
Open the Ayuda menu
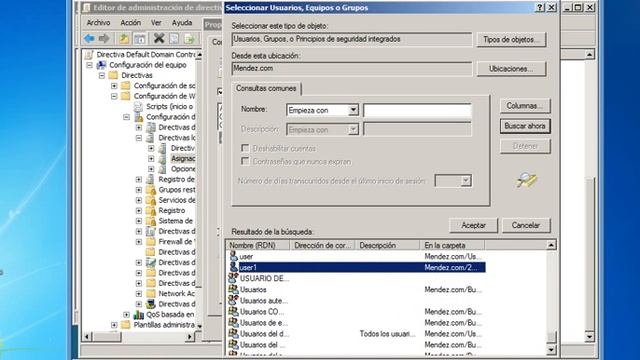click(x=182, y=23)
